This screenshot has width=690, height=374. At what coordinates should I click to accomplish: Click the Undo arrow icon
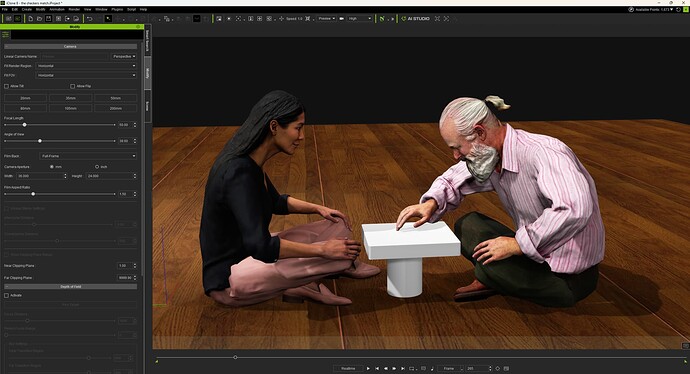pyautogui.click(x=89, y=18)
